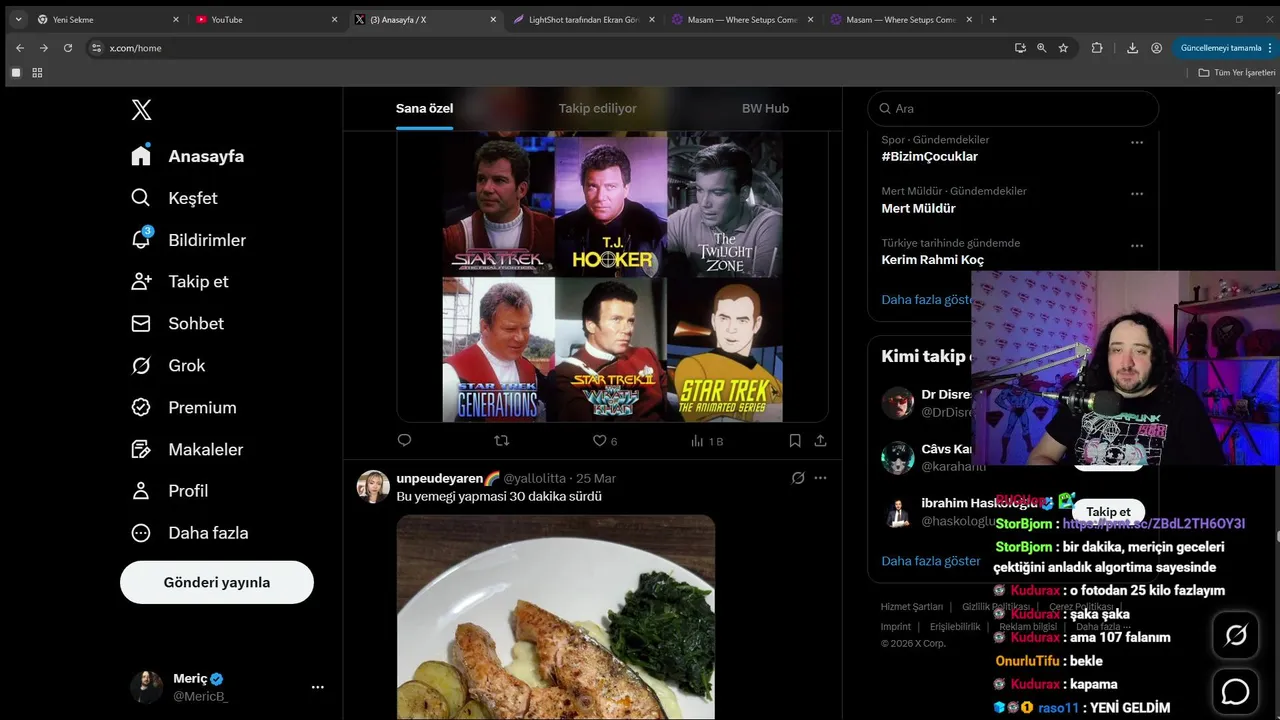Screen dimensions: 1280x720
Task: View analytics of Star Trek post
Action: pos(706,441)
